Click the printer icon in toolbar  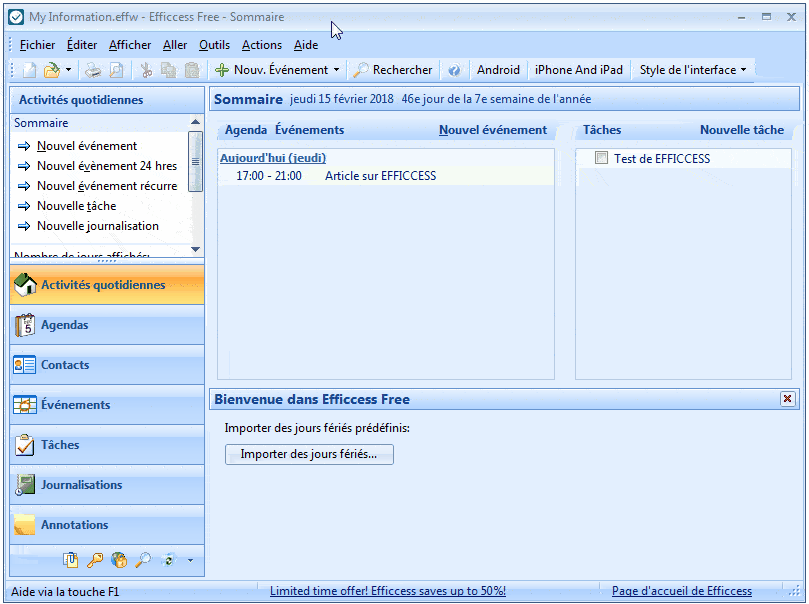93,70
